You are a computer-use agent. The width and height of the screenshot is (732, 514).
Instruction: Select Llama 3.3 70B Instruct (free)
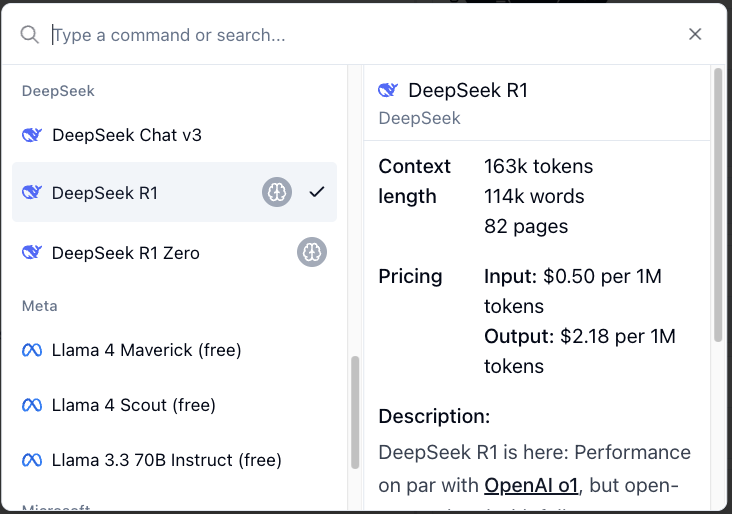coord(167,460)
